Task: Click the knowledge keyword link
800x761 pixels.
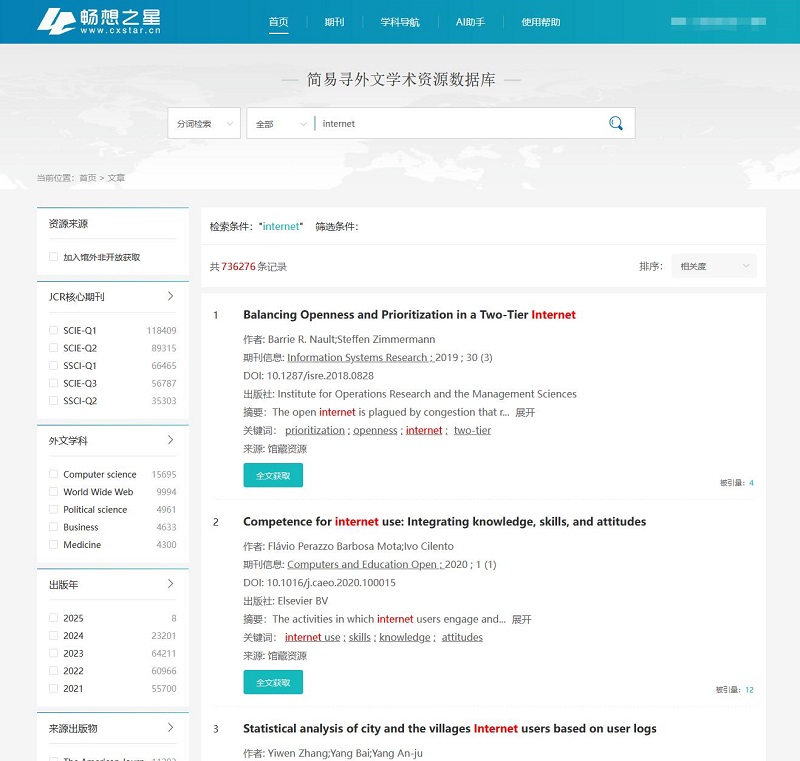Action: [x=405, y=638]
